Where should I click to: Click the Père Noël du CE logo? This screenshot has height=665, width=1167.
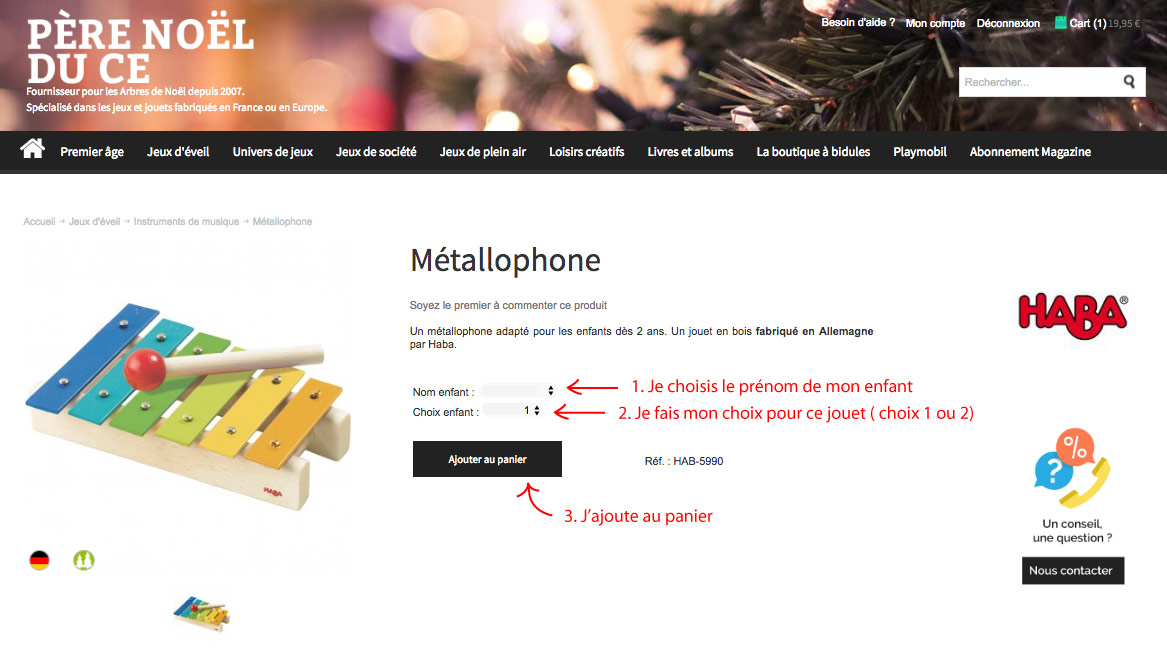tap(141, 51)
